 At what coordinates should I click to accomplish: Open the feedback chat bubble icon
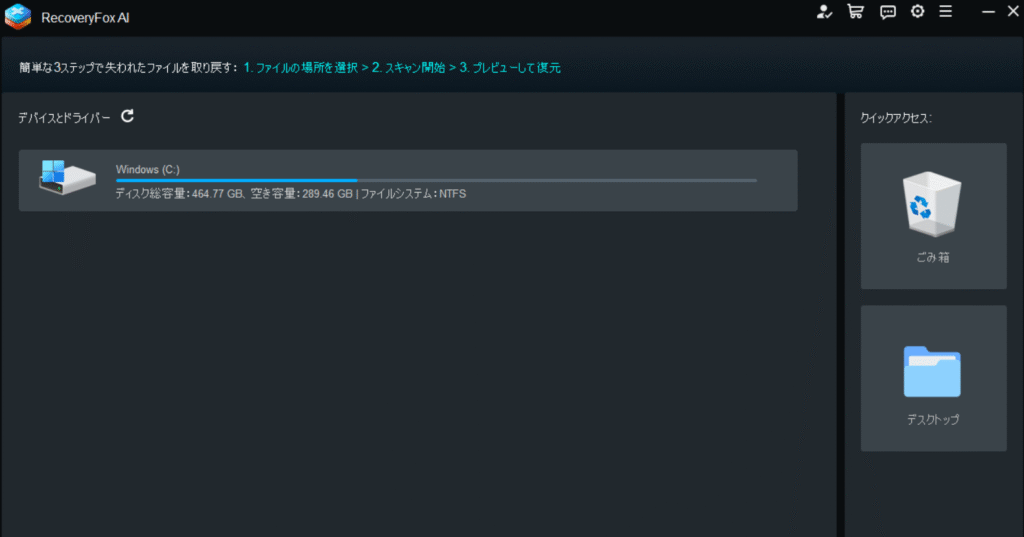coord(887,12)
